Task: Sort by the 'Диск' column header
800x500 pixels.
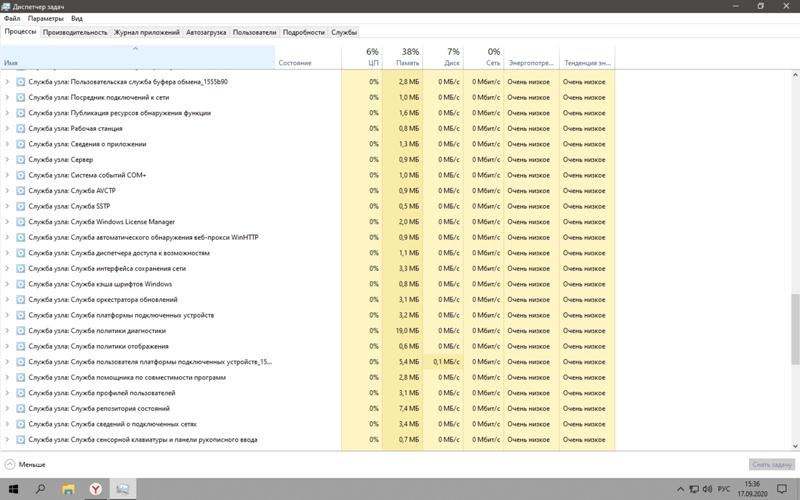Action: (443, 57)
